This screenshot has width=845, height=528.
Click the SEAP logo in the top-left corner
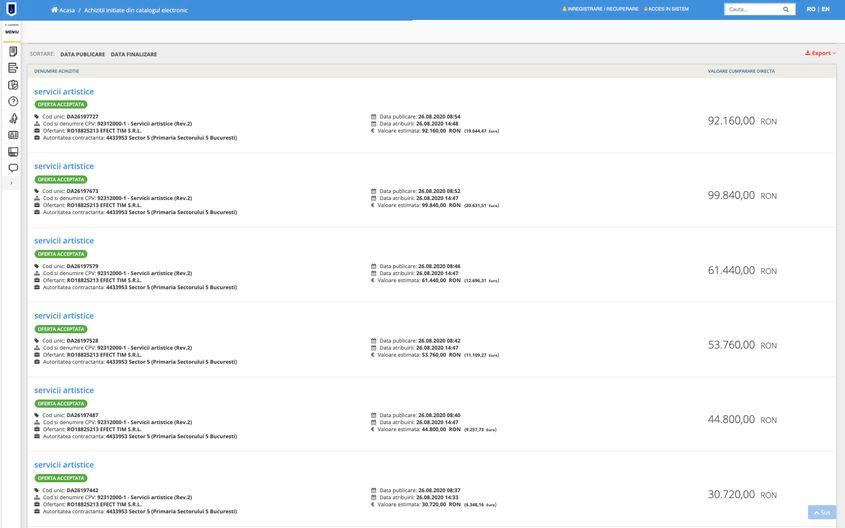[12, 9]
